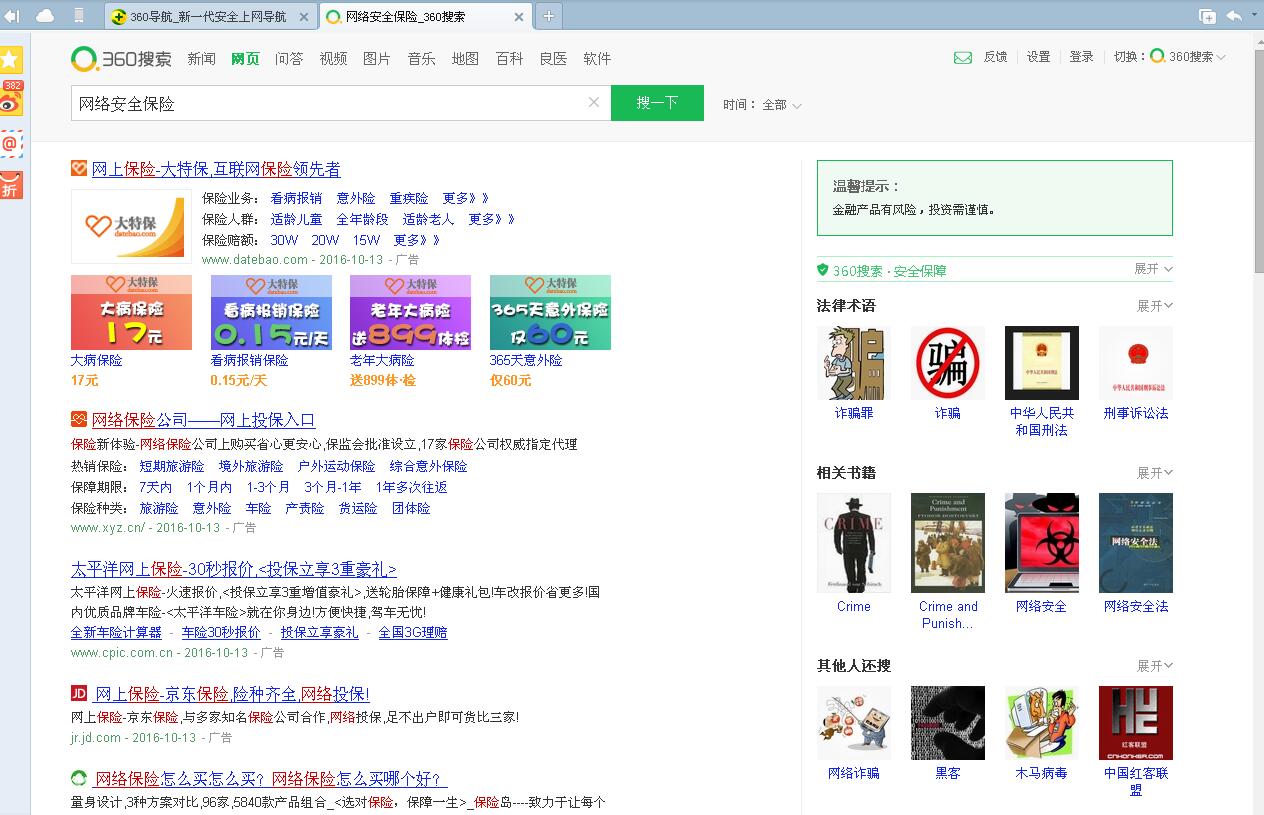Switch to the 图片 search category

pos(377,59)
